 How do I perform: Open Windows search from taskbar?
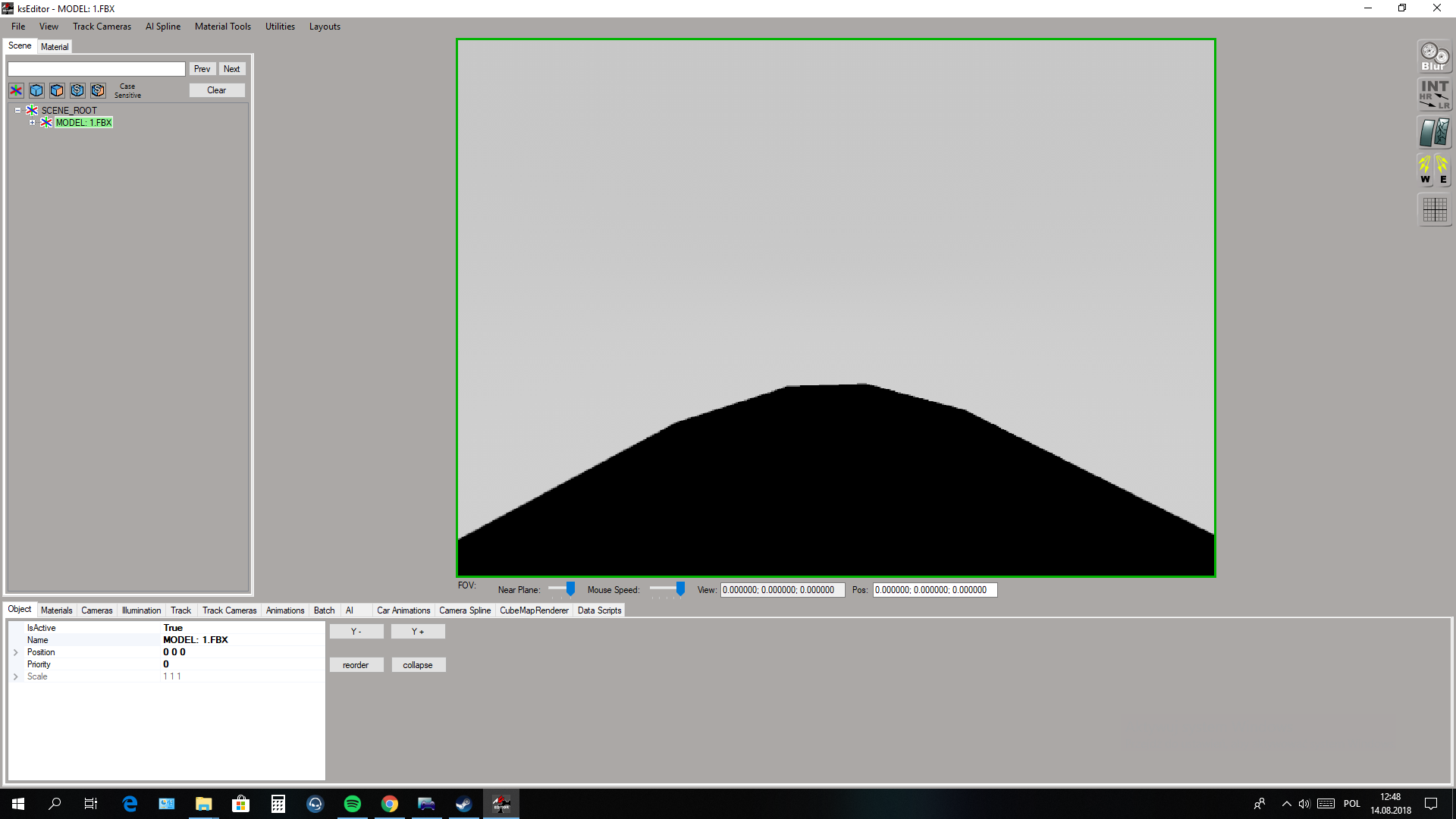[x=55, y=804]
